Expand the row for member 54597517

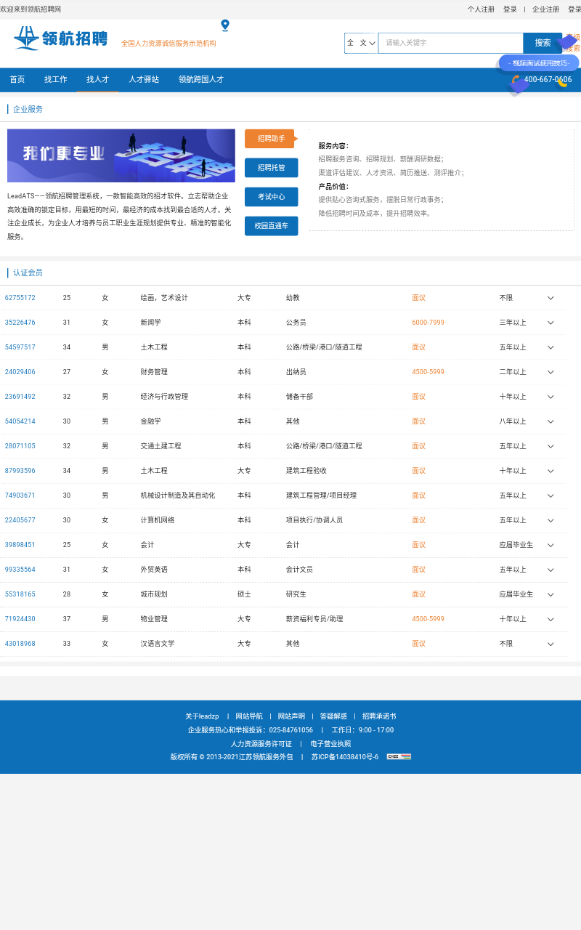pos(551,348)
